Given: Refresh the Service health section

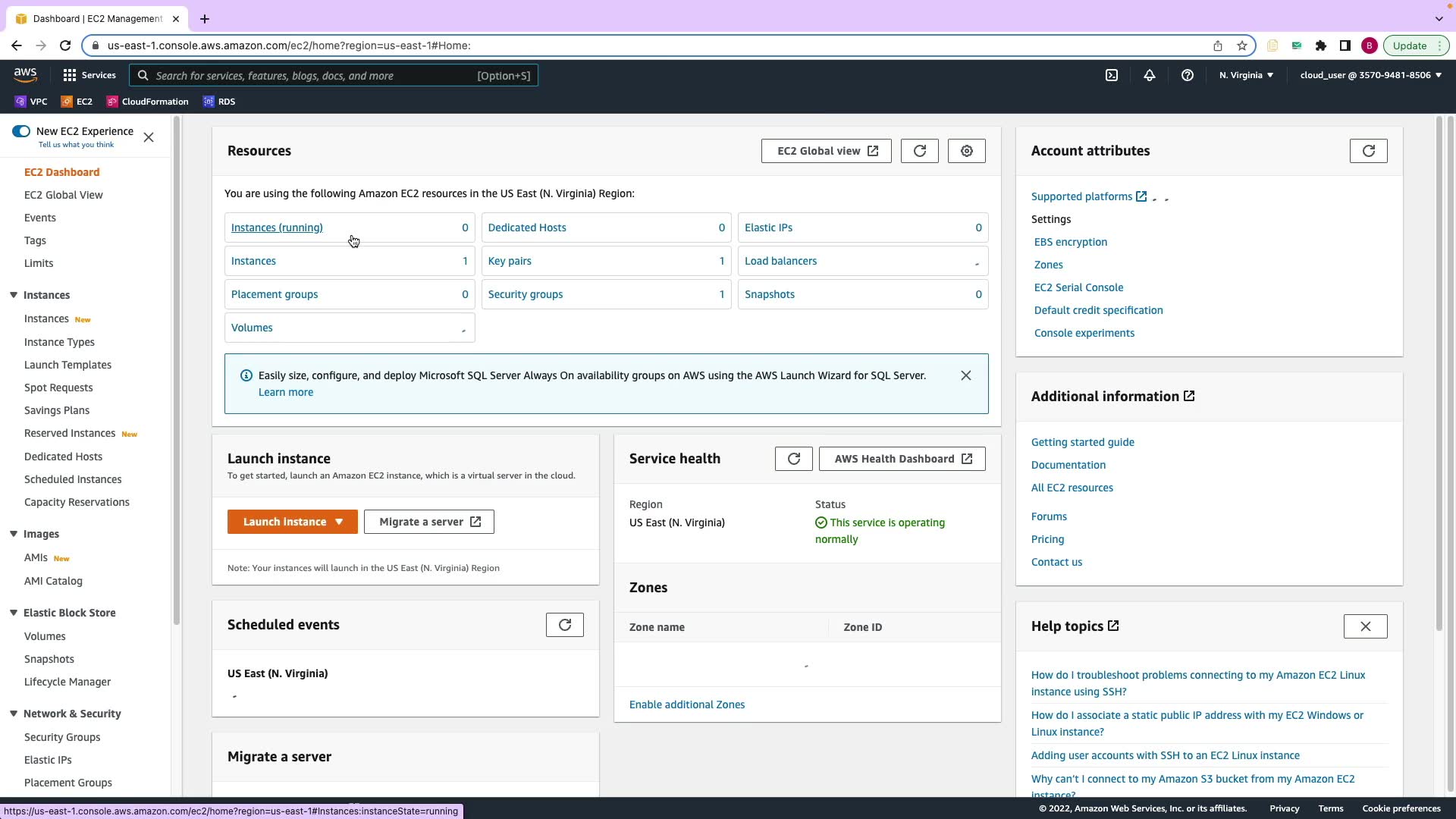Looking at the screenshot, I should click(x=793, y=459).
